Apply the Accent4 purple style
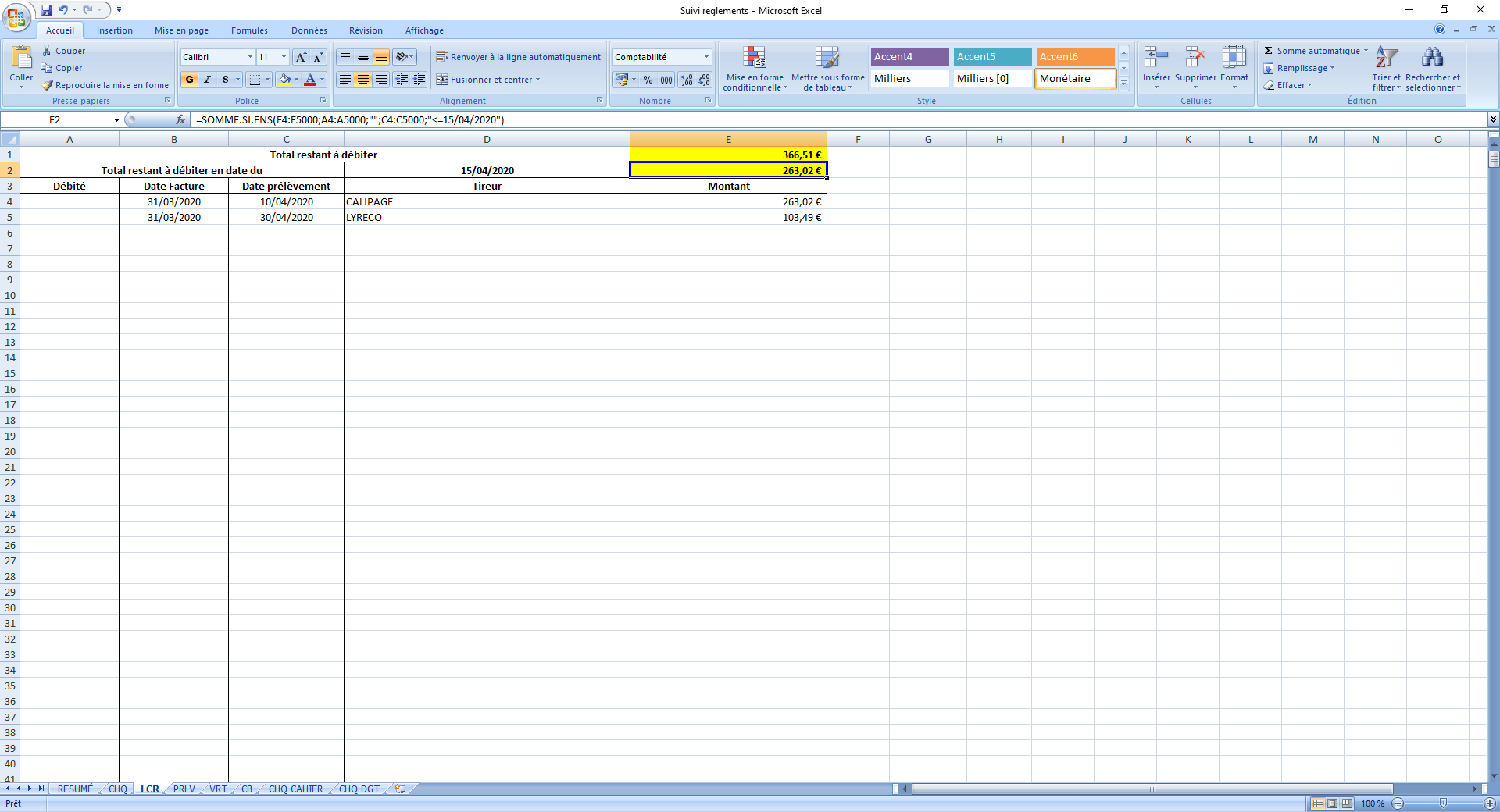Viewport: 1500px width, 812px height. (909, 57)
